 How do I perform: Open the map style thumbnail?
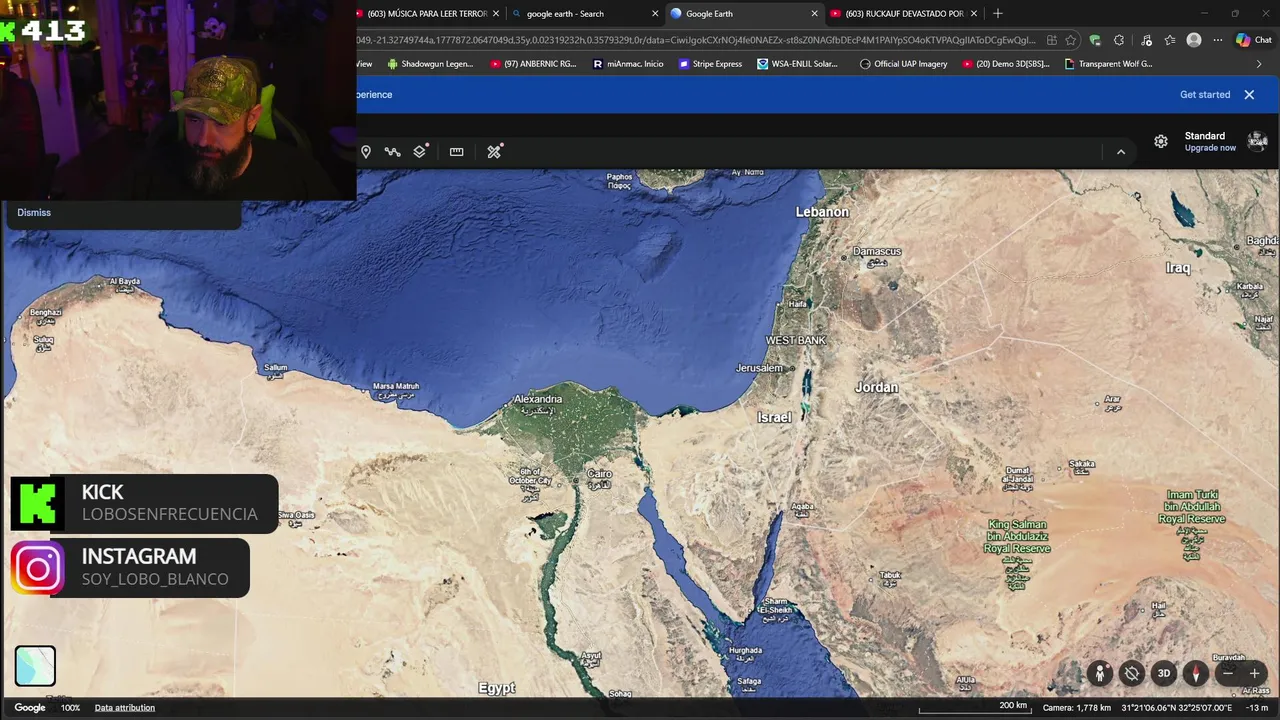(x=35, y=666)
